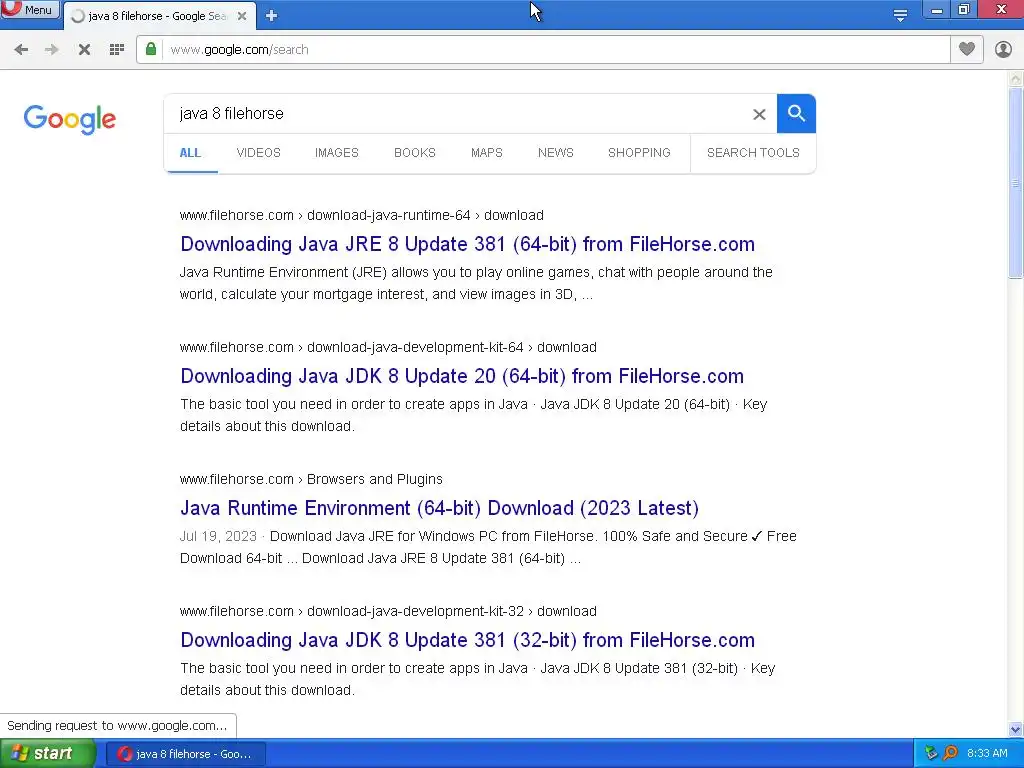This screenshot has width=1024, height=768.
Task: Click the scrollbar up arrow
Action: 1016,79
